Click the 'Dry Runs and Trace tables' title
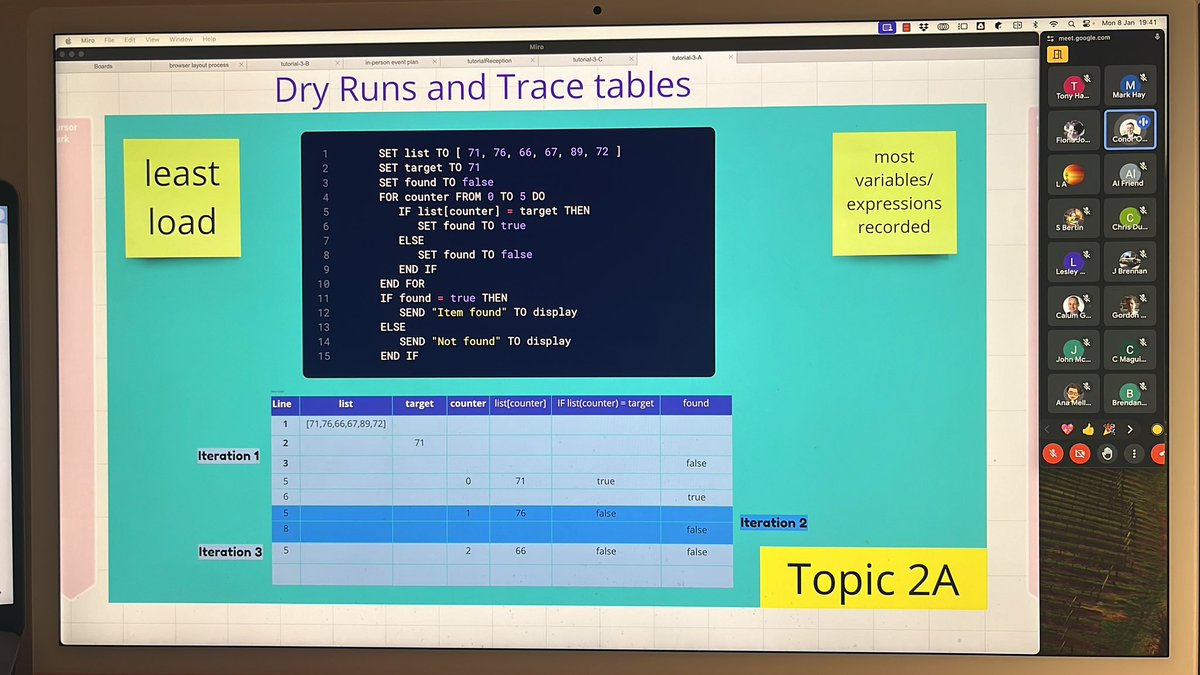The image size is (1200, 675). 483,89
